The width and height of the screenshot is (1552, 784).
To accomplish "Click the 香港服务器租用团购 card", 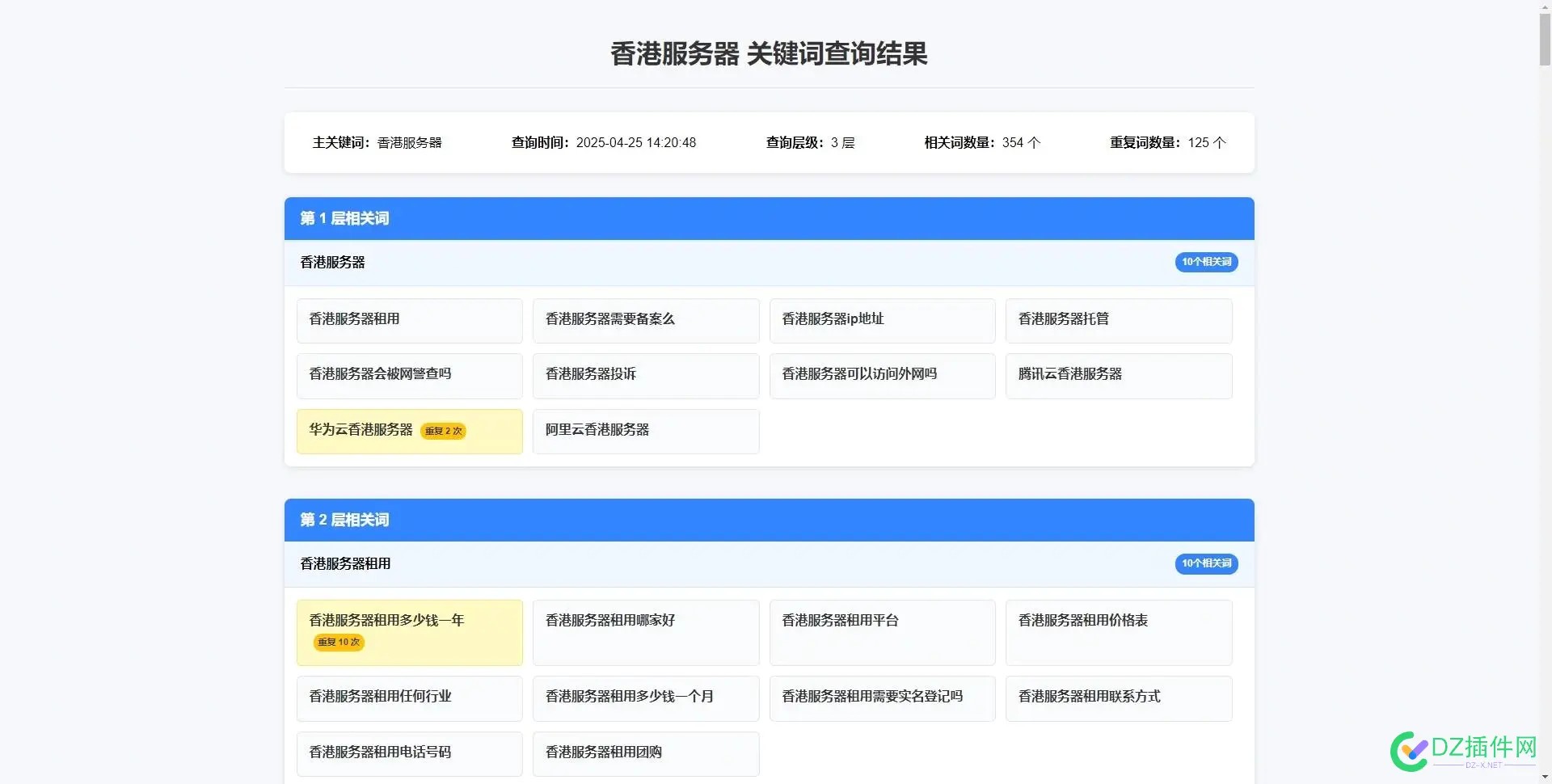I will (x=646, y=752).
